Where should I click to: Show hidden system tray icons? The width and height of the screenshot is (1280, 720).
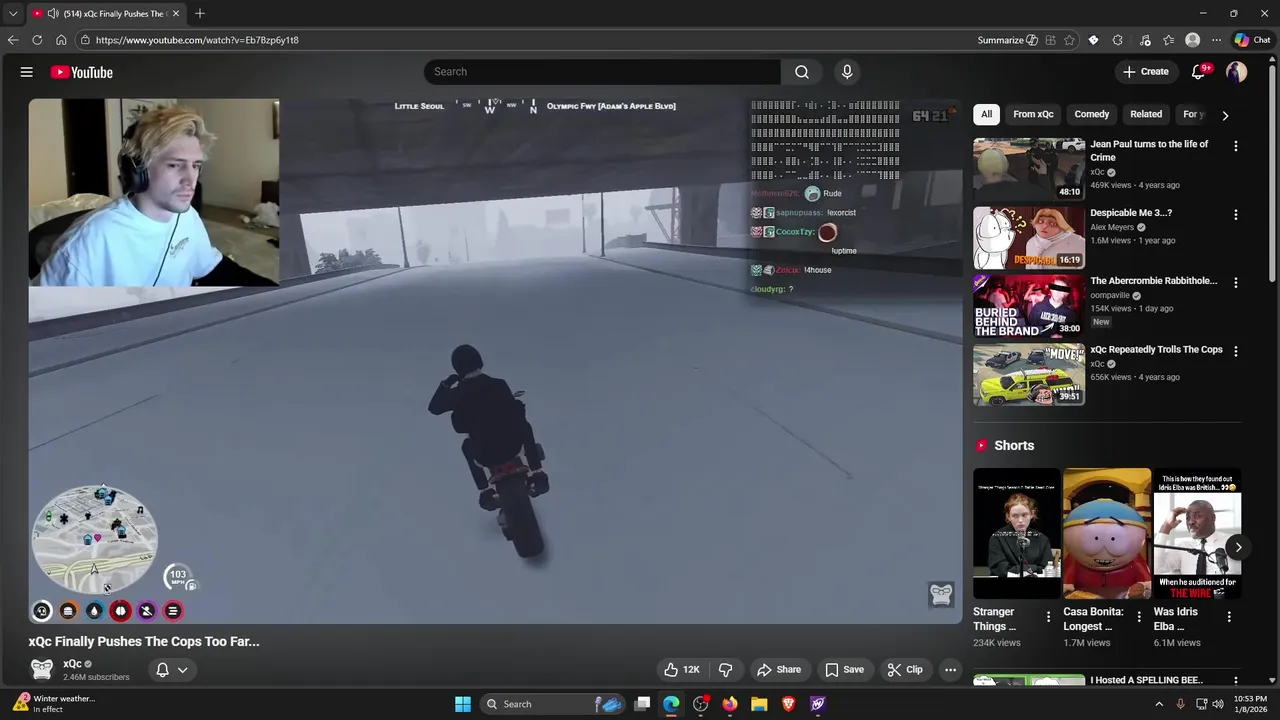(1159, 704)
